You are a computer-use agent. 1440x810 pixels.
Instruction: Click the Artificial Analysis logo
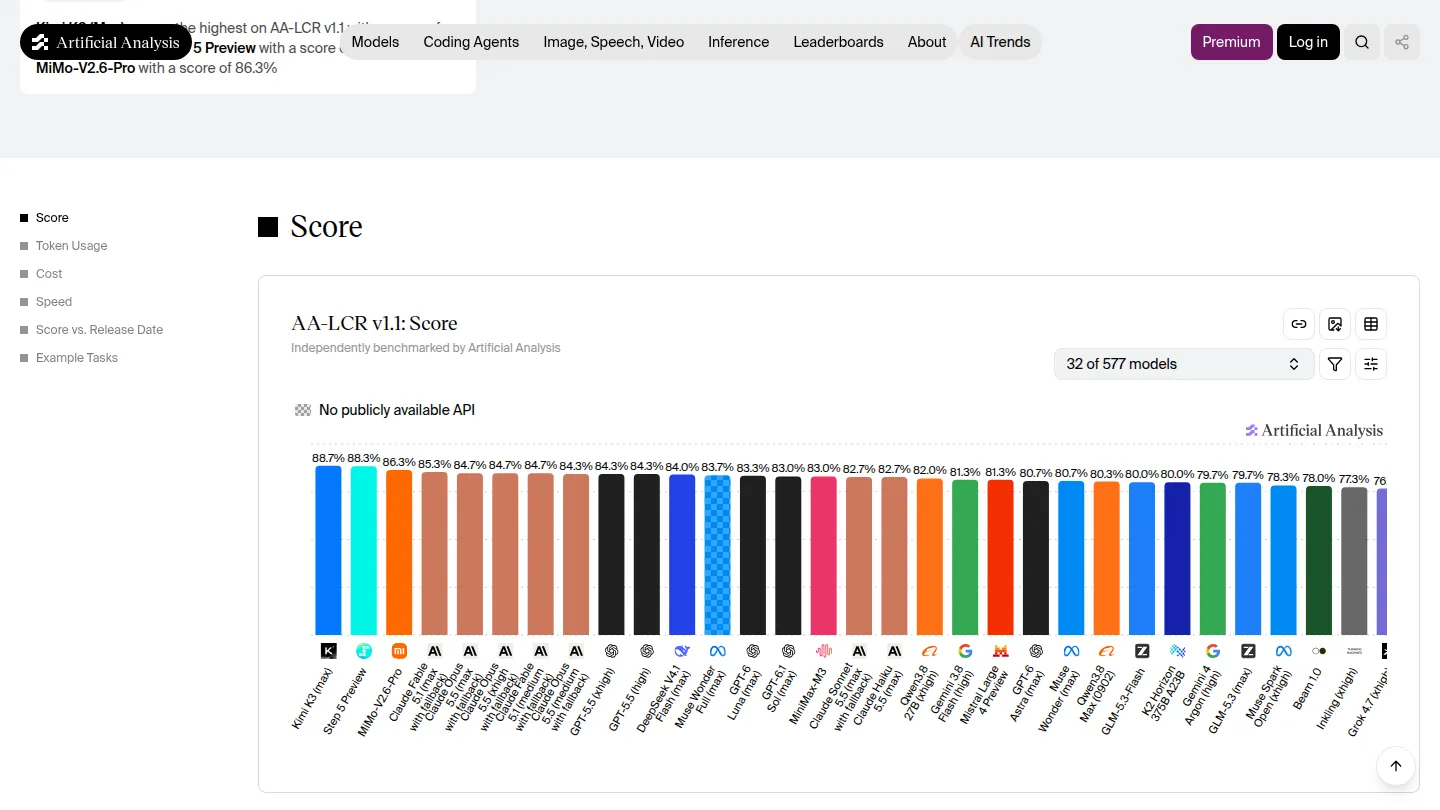pos(106,42)
